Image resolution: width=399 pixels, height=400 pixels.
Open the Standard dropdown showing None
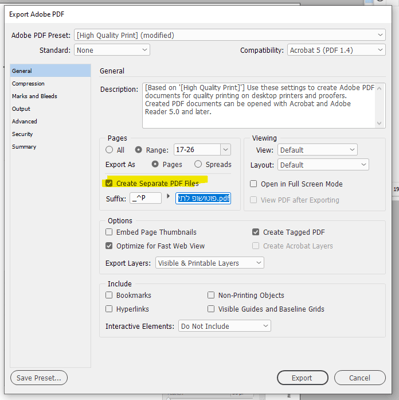112,50
